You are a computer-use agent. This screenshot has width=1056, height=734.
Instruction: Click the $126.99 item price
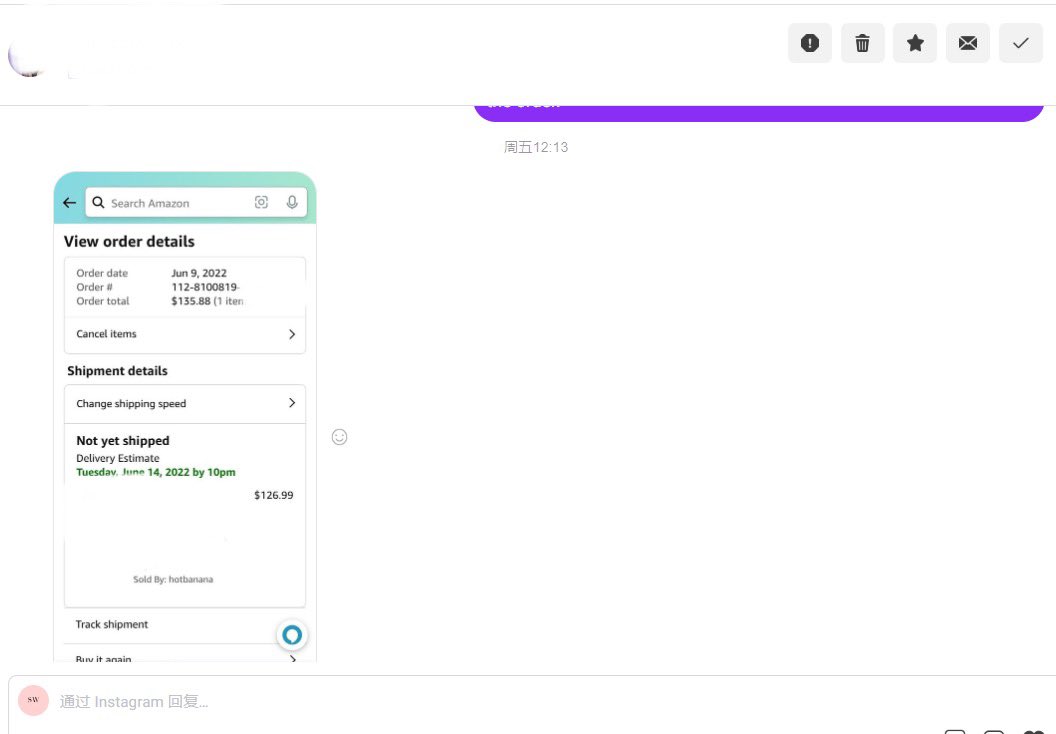273,495
